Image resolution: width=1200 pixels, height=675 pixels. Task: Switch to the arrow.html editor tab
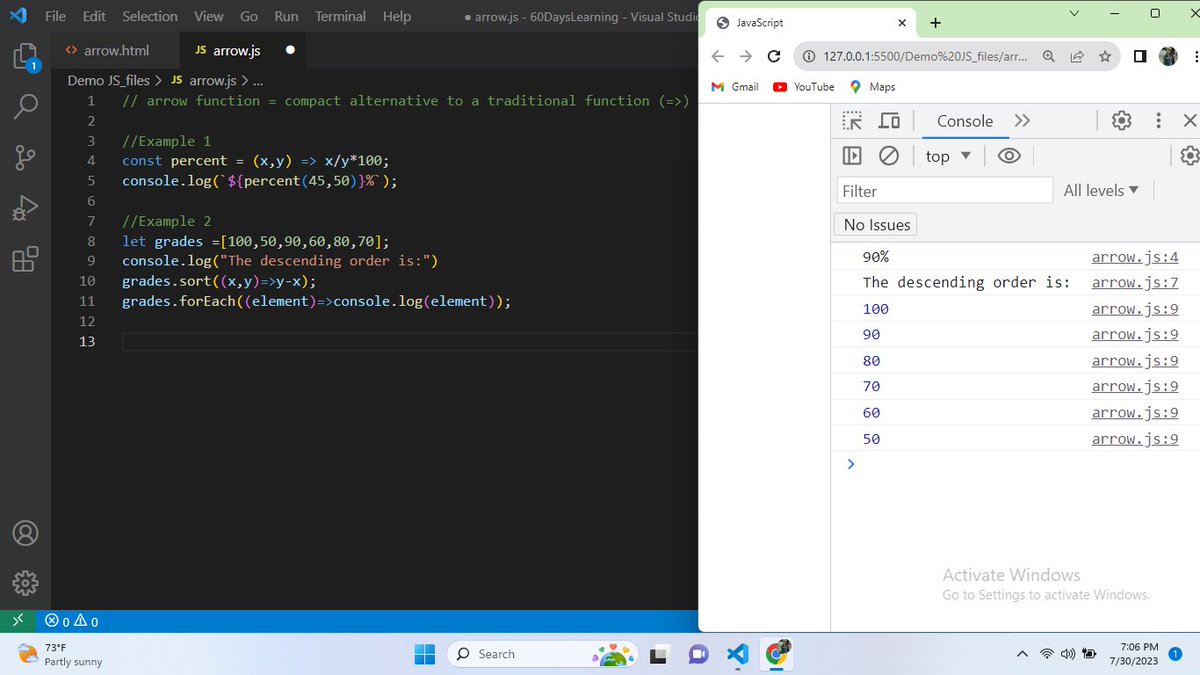pos(114,50)
